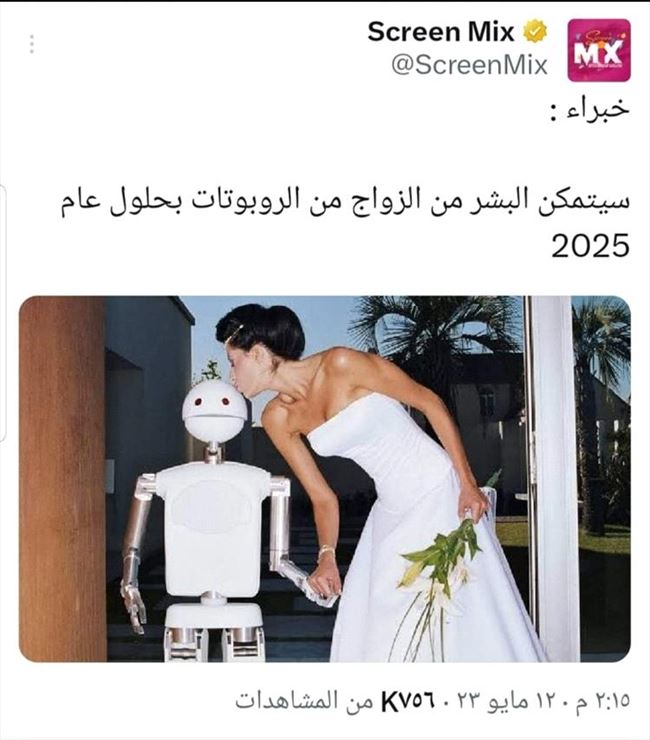This screenshot has height=740, width=650.
Task: Open the Screen Mix display name
Action: point(440,32)
